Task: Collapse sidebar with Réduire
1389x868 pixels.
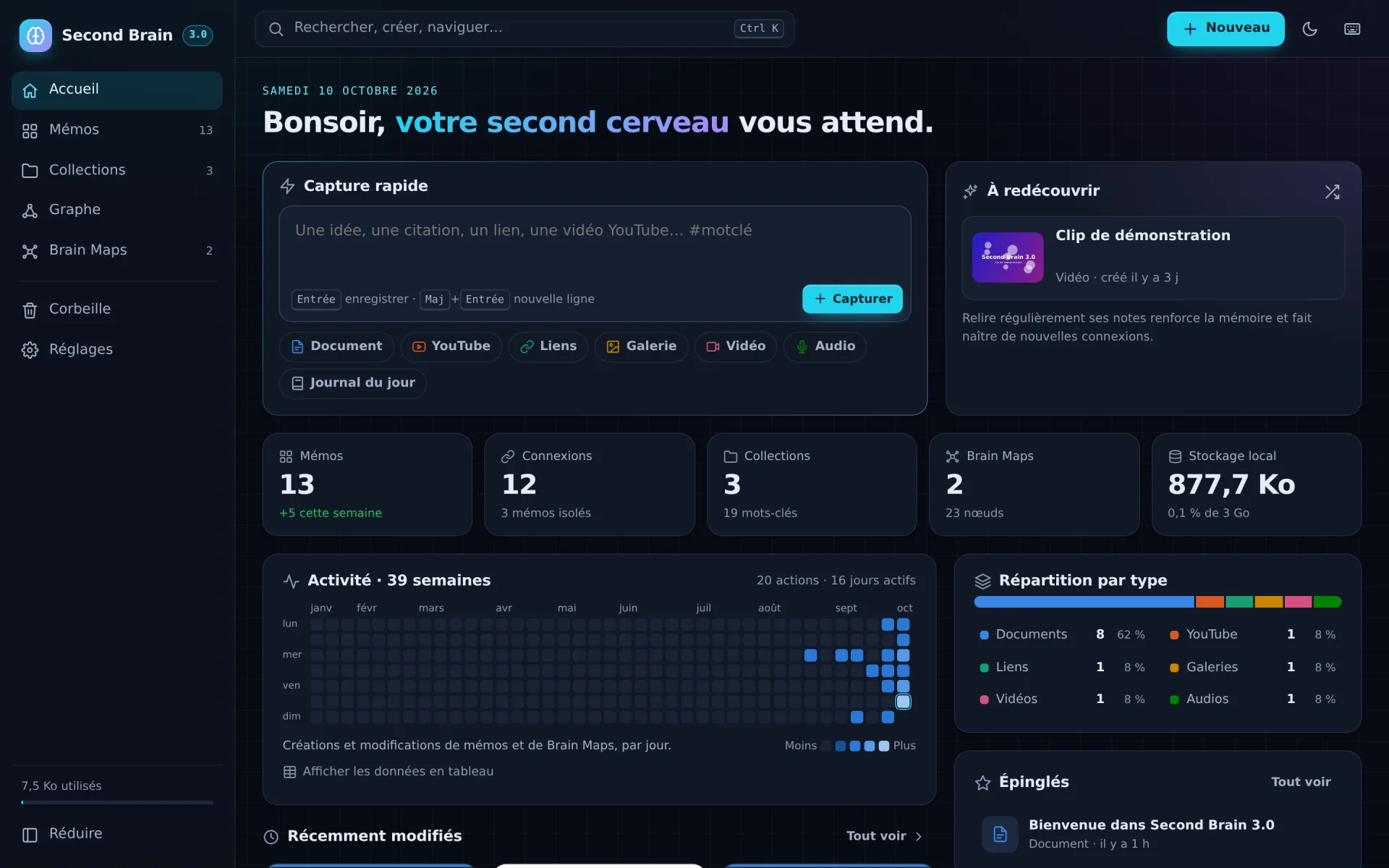Action: [116, 834]
